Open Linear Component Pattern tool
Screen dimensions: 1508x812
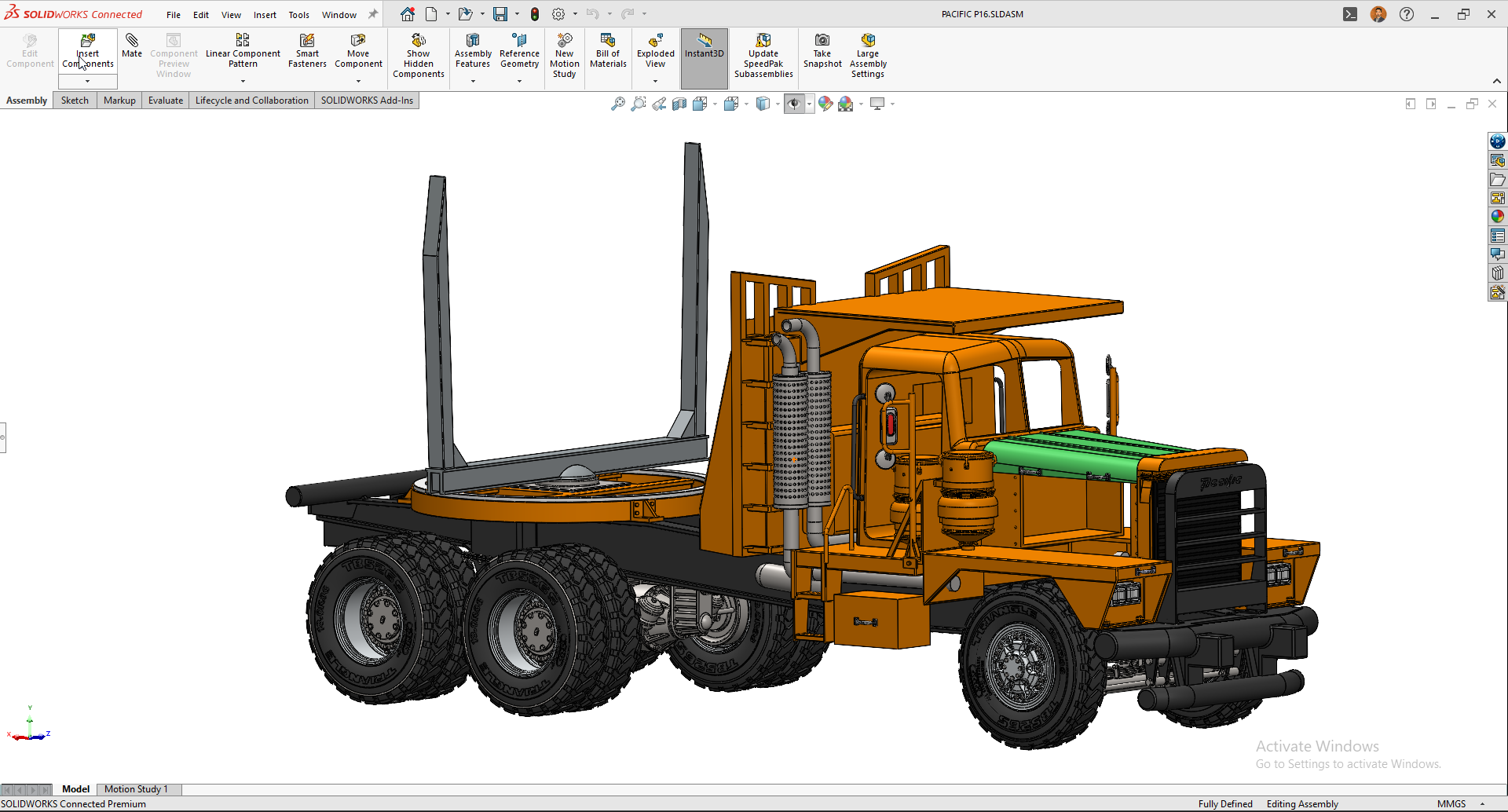[x=243, y=51]
